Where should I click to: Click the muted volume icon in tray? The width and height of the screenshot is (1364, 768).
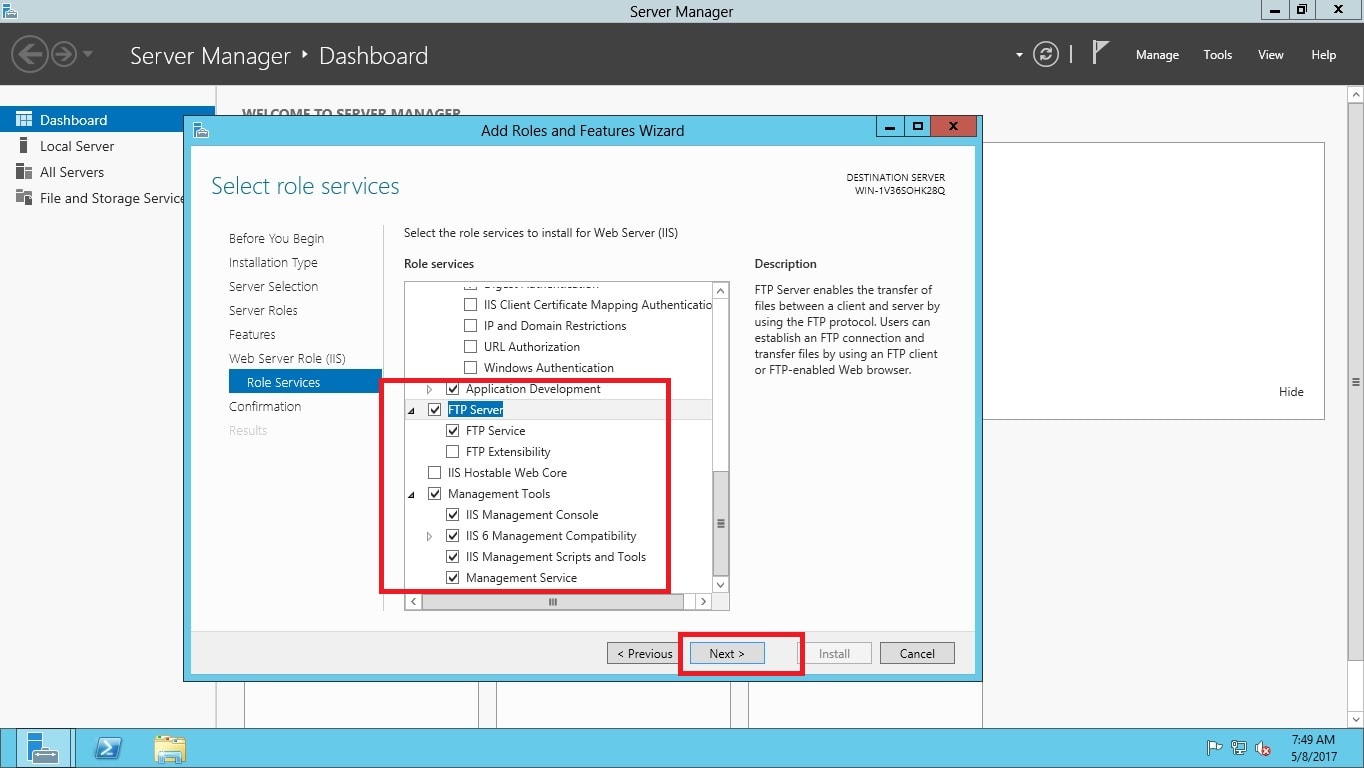(1263, 748)
